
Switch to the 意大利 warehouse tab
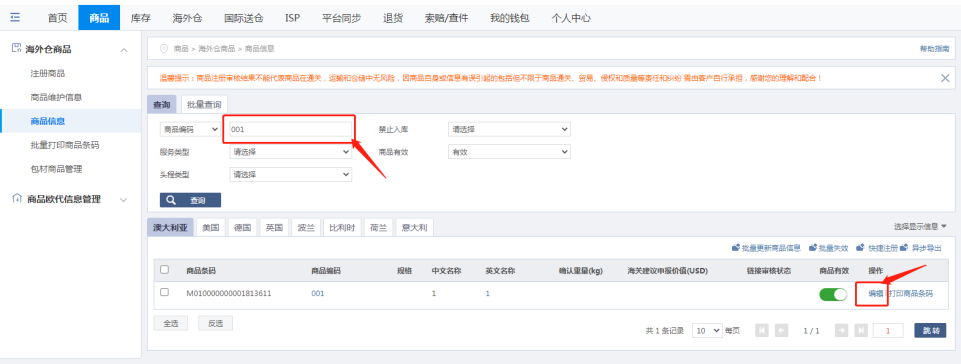415,227
